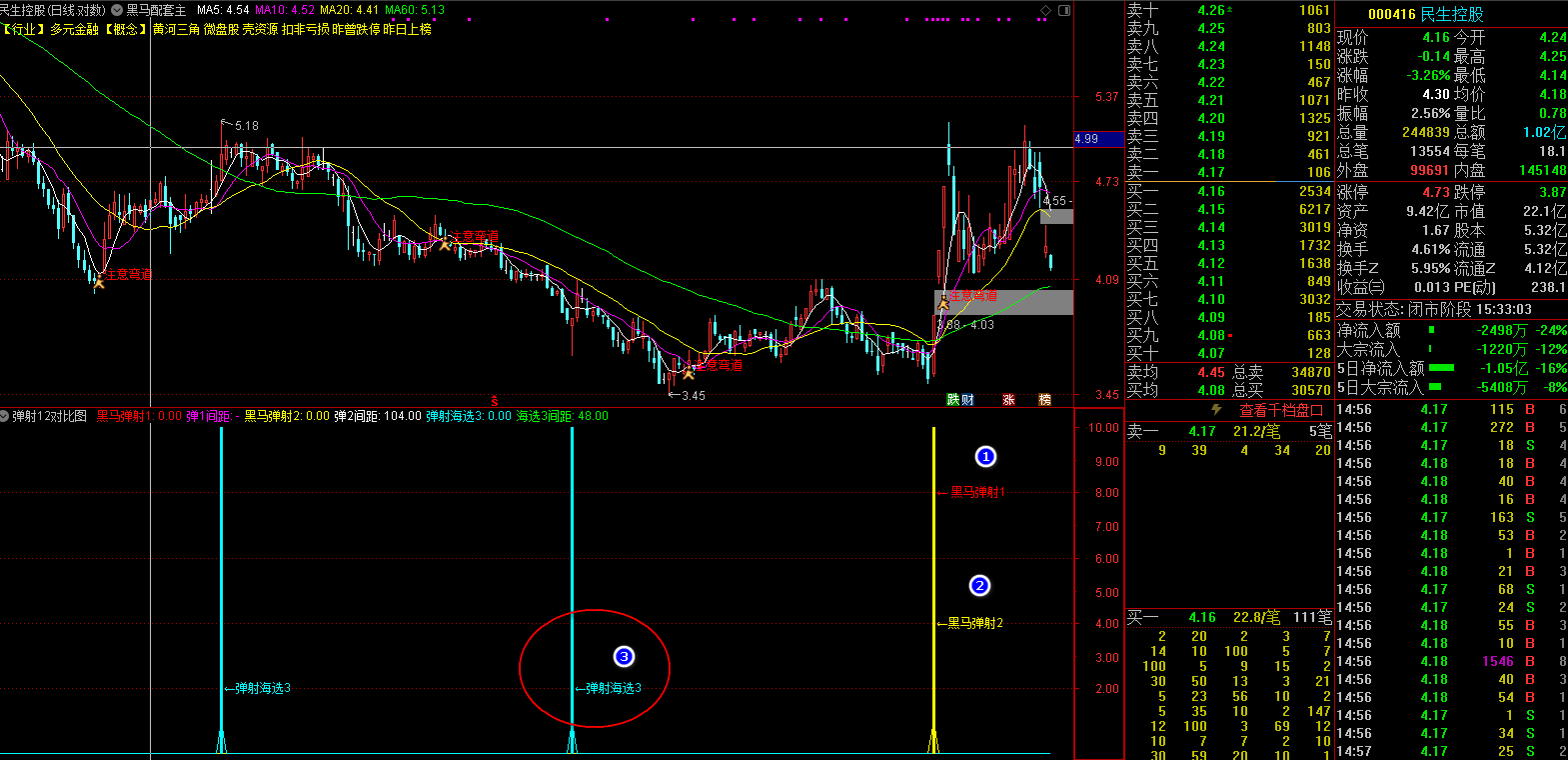The width and height of the screenshot is (1568, 760).
Task: Click the lightning bolt icon by 查看千档盘口
Action: (1216, 410)
